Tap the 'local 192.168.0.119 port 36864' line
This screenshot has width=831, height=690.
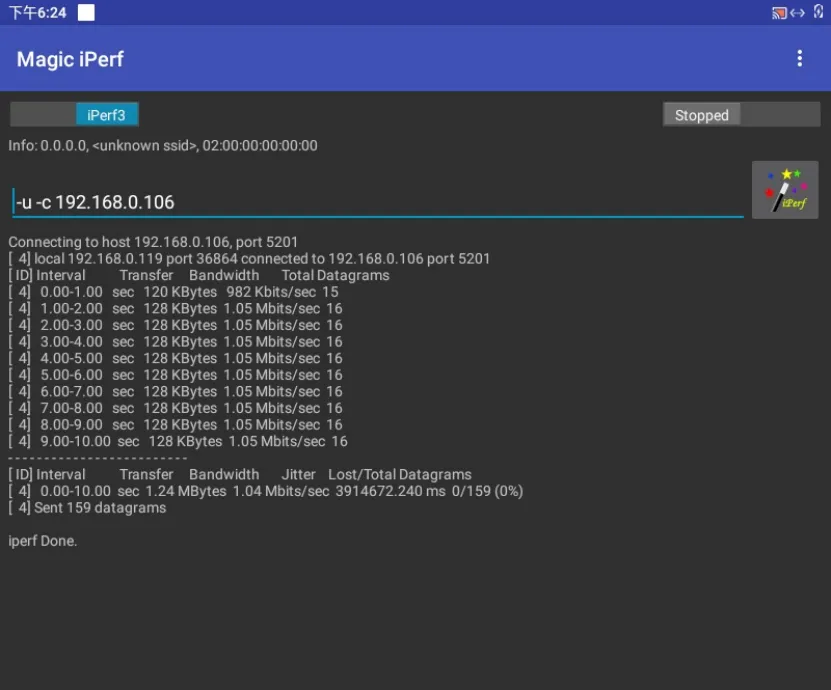tap(249, 259)
